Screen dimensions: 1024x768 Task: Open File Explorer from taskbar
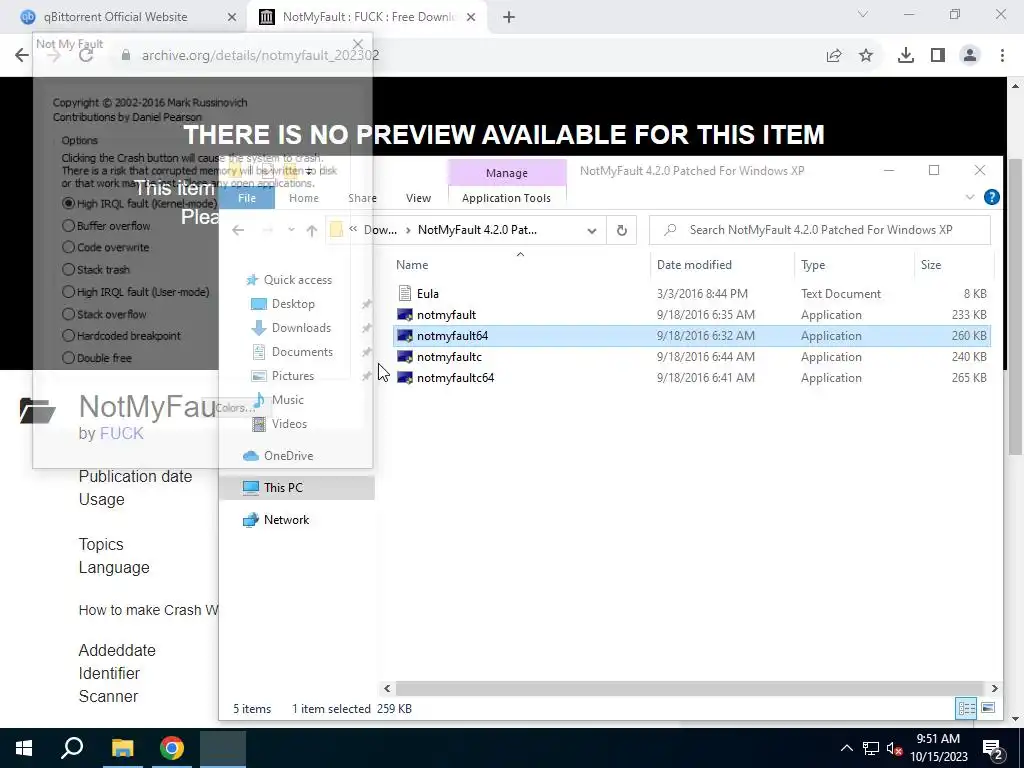(x=122, y=748)
